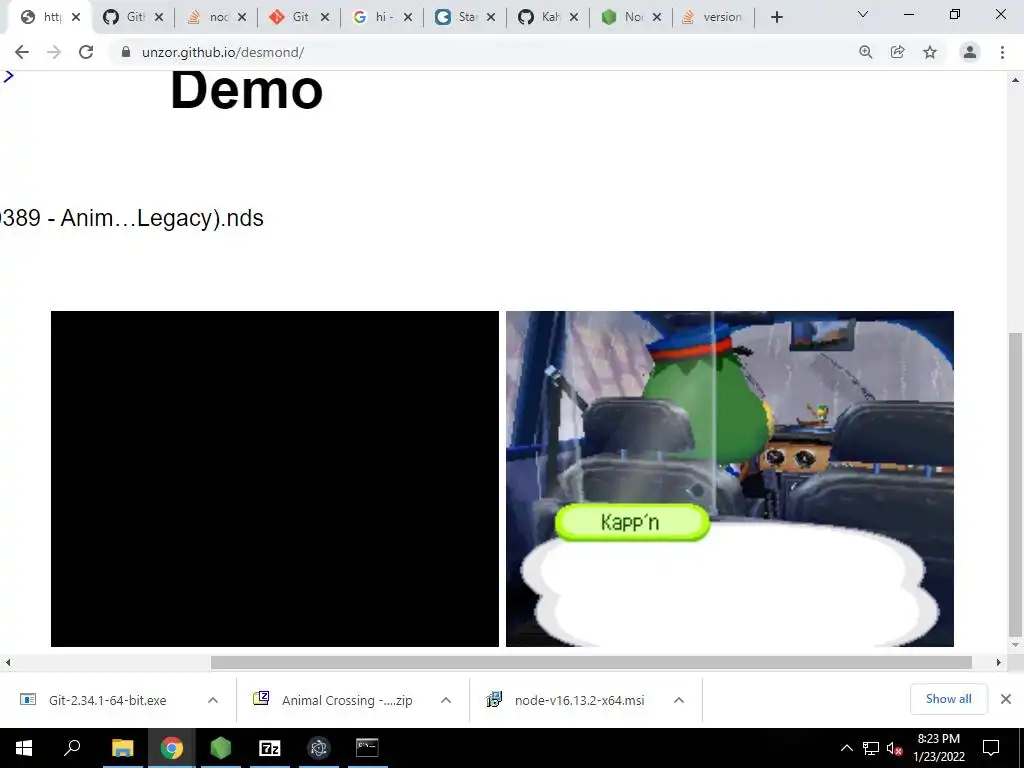
Task: Open the command prompt in taskbar
Action: click(367, 748)
